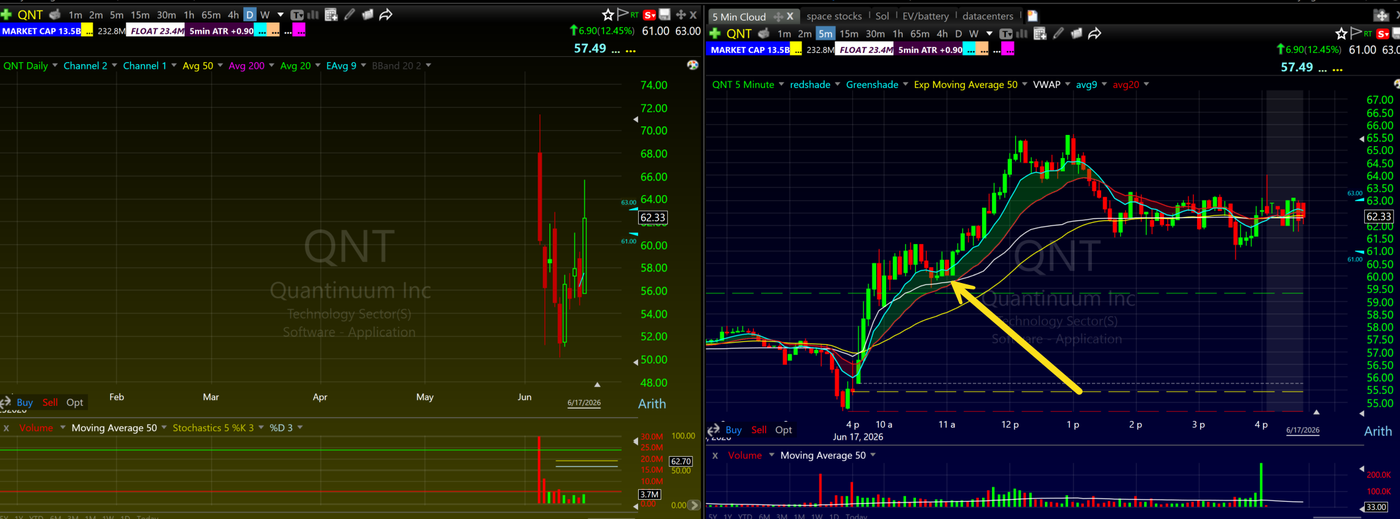Click the QNT symbol field in the 5 Minute chart
Image resolution: width=1400 pixels, height=519 pixels.
tap(738, 33)
